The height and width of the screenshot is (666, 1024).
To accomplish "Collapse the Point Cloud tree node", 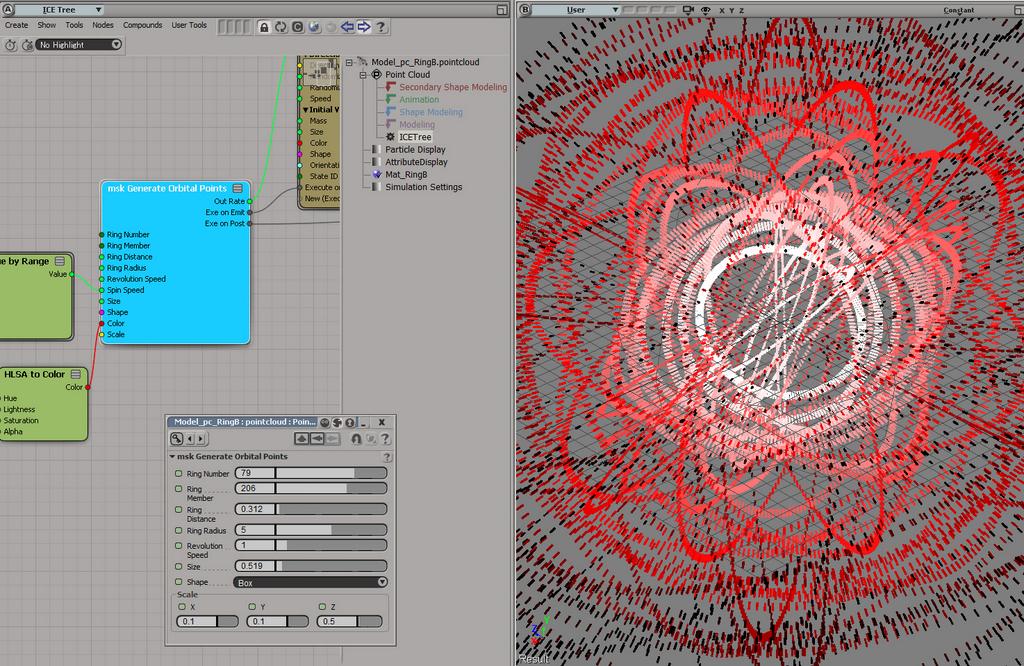I will 364,74.
